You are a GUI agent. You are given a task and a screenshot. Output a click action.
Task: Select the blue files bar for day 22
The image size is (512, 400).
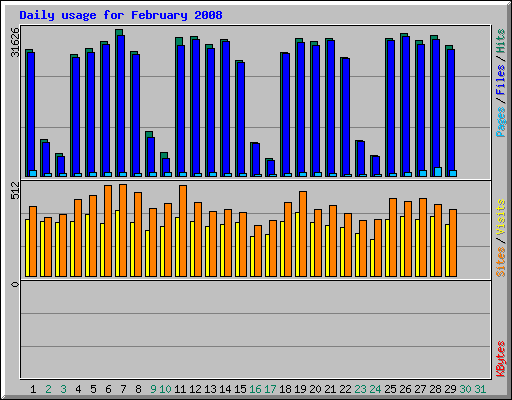click(x=346, y=116)
